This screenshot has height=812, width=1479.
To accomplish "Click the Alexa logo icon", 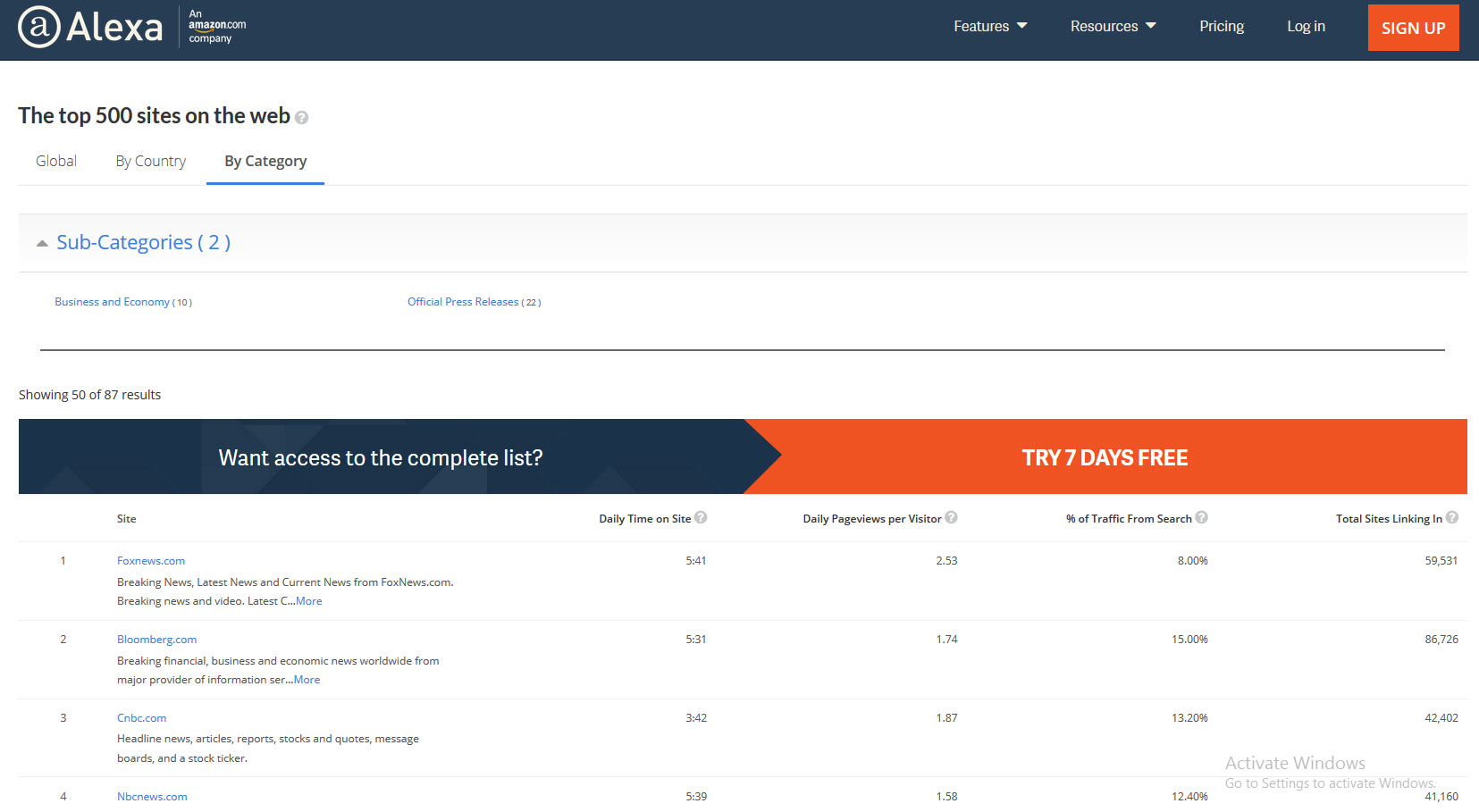I will pyautogui.click(x=39, y=27).
